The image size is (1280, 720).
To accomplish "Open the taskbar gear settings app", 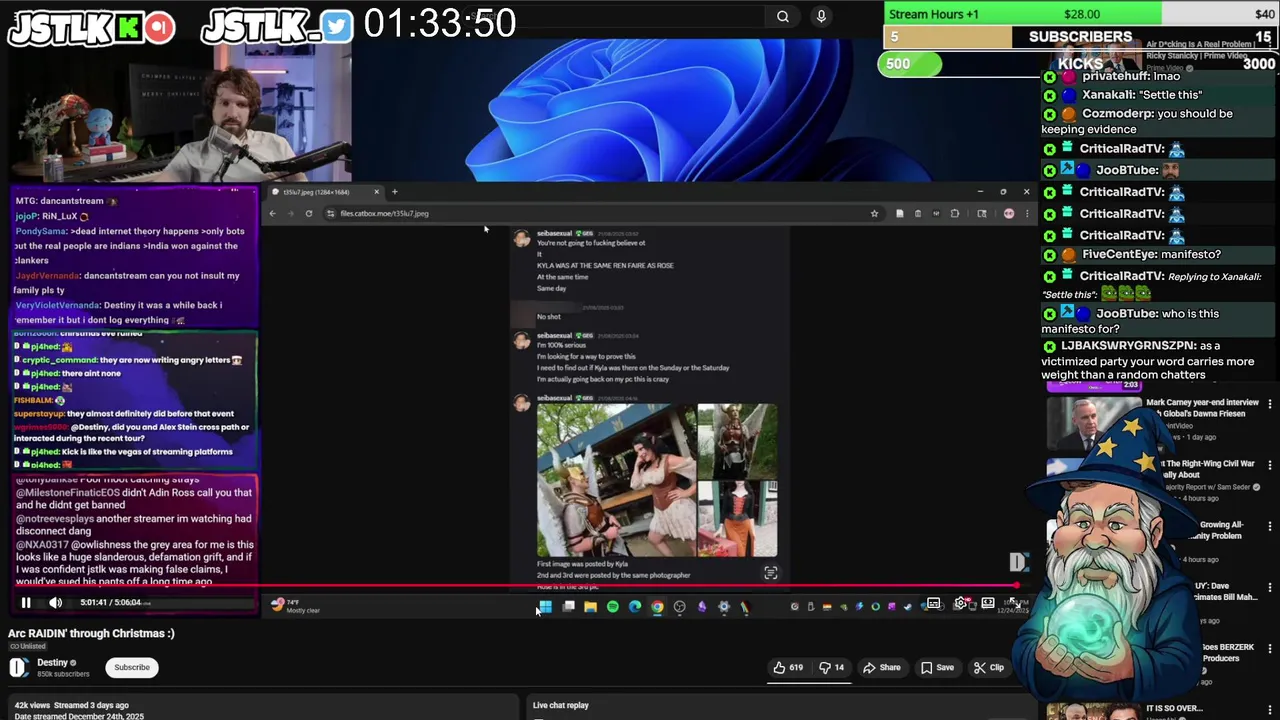I will [724, 606].
